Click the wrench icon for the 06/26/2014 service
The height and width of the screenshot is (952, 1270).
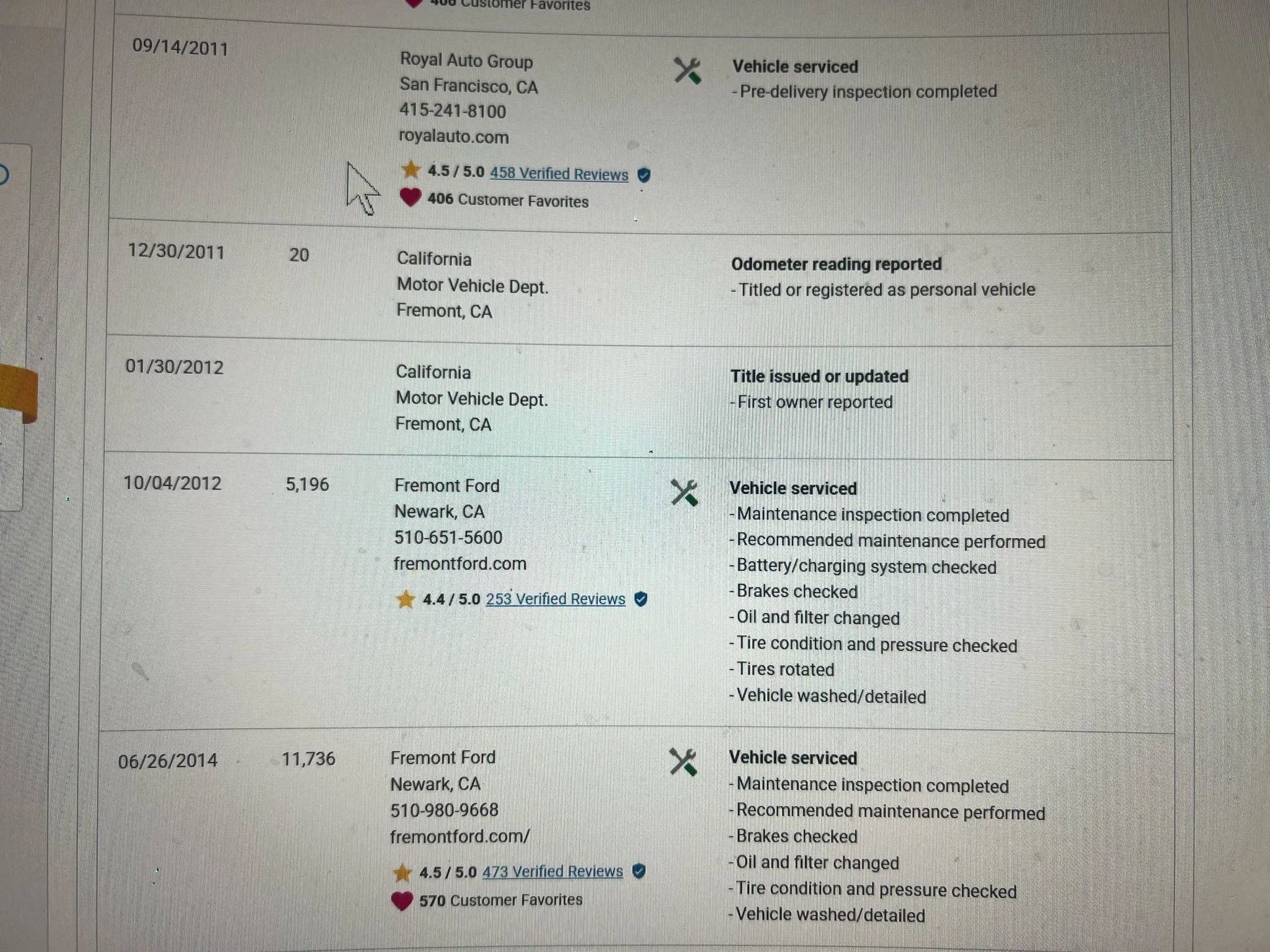(683, 762)
